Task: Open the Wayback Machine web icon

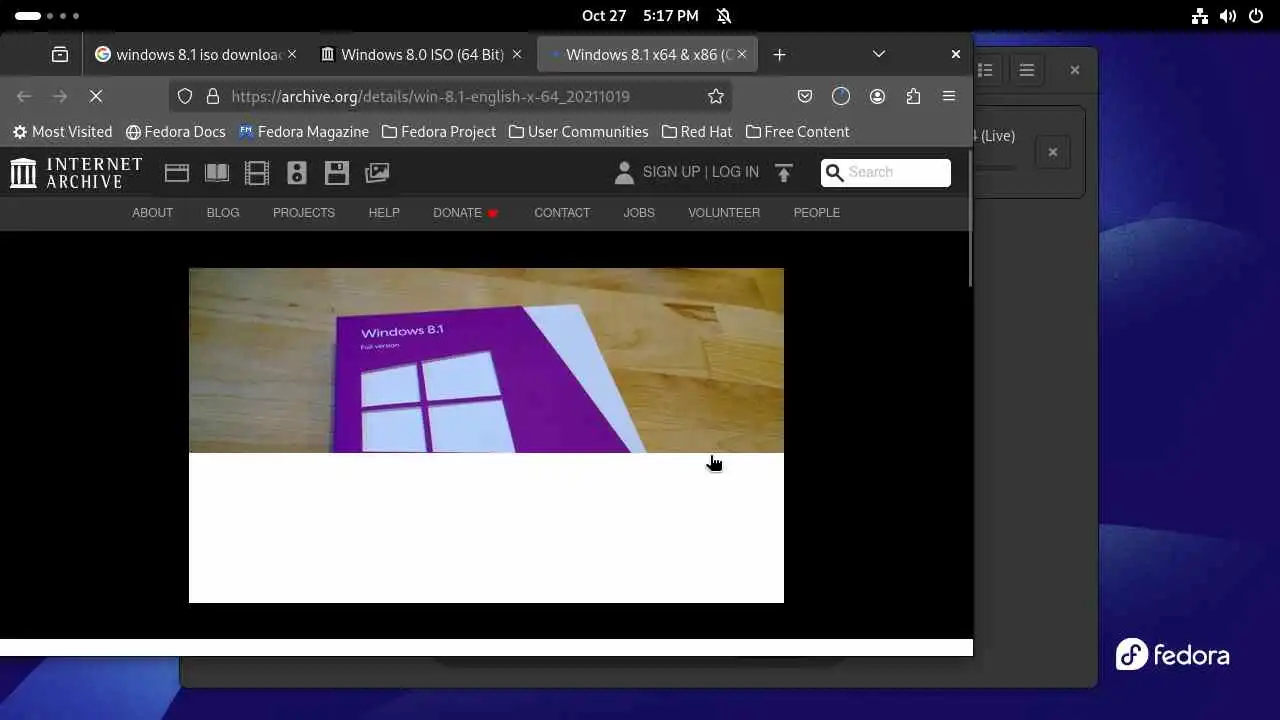Action: [177, 173]
